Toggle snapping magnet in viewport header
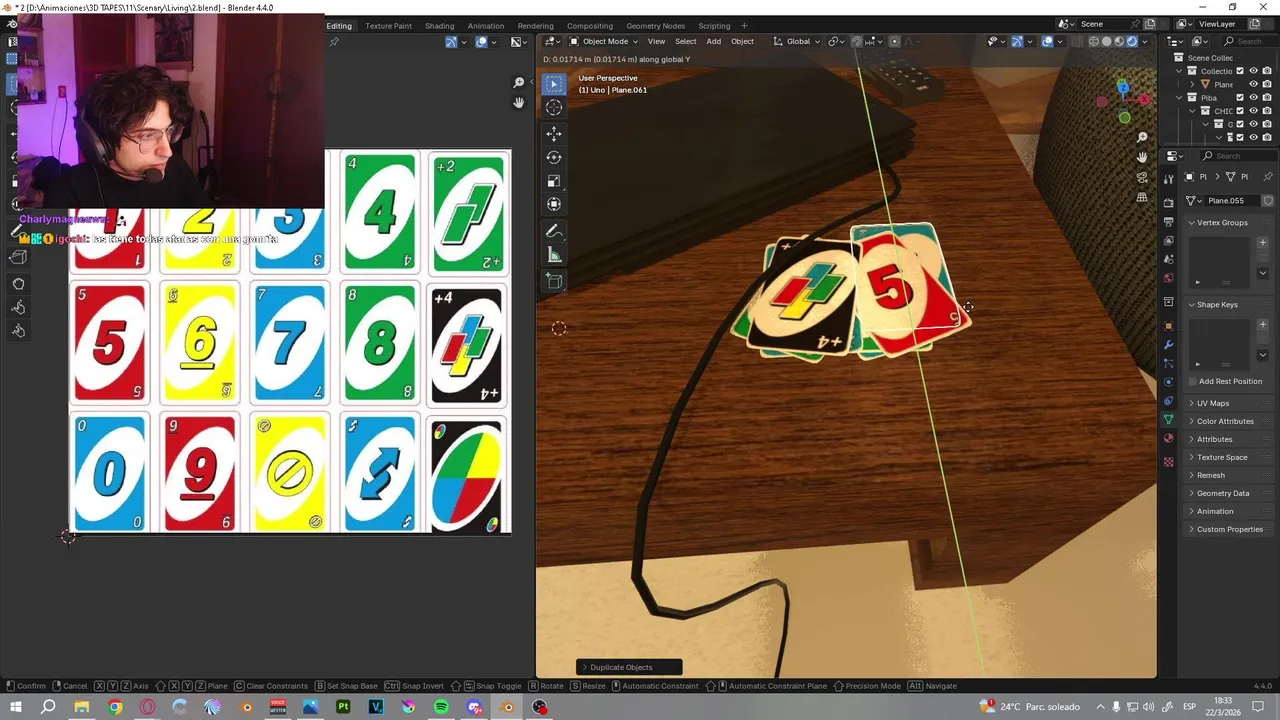 coord(856,41)
